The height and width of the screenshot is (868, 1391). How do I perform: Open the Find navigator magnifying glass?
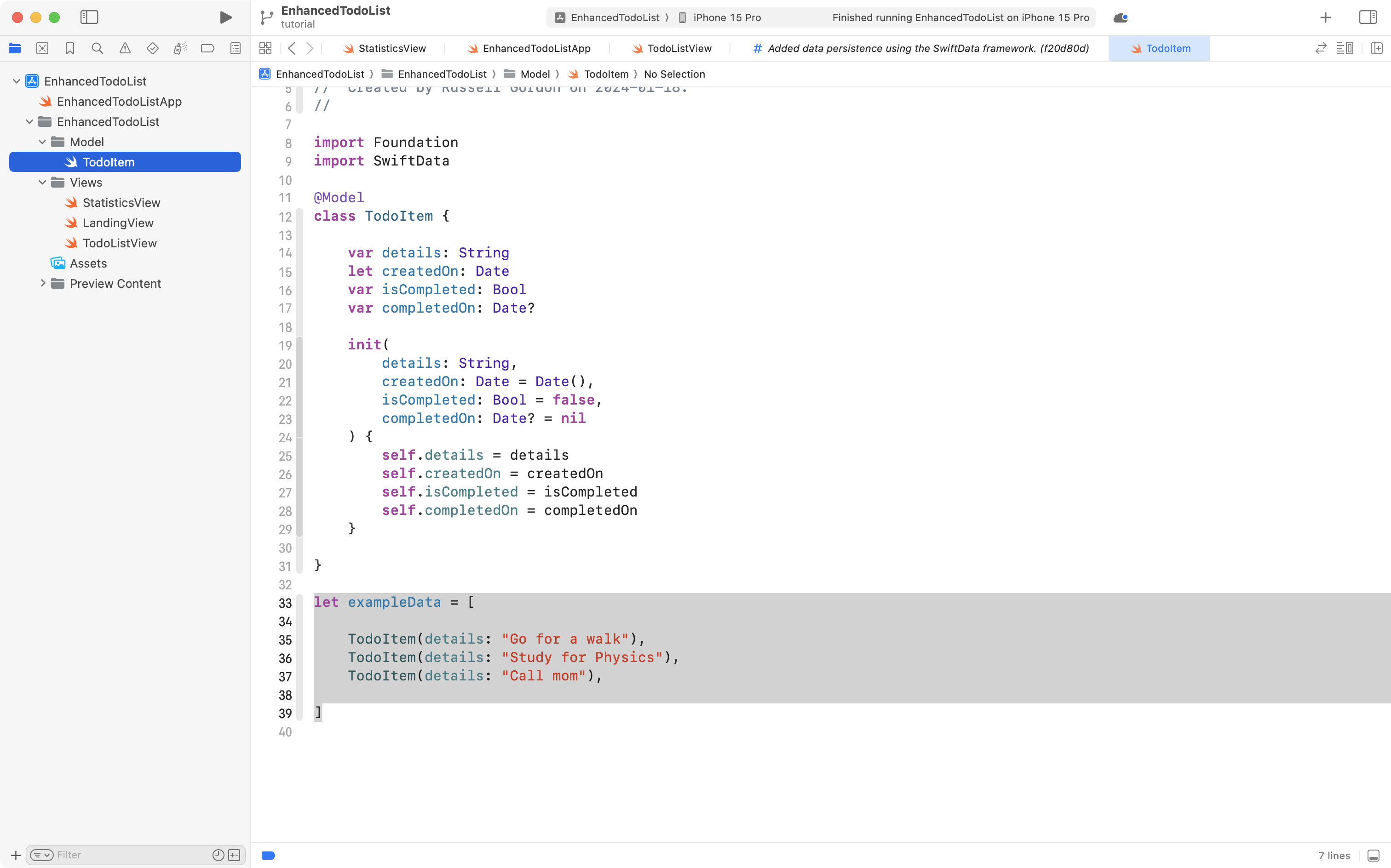[97, 48]
